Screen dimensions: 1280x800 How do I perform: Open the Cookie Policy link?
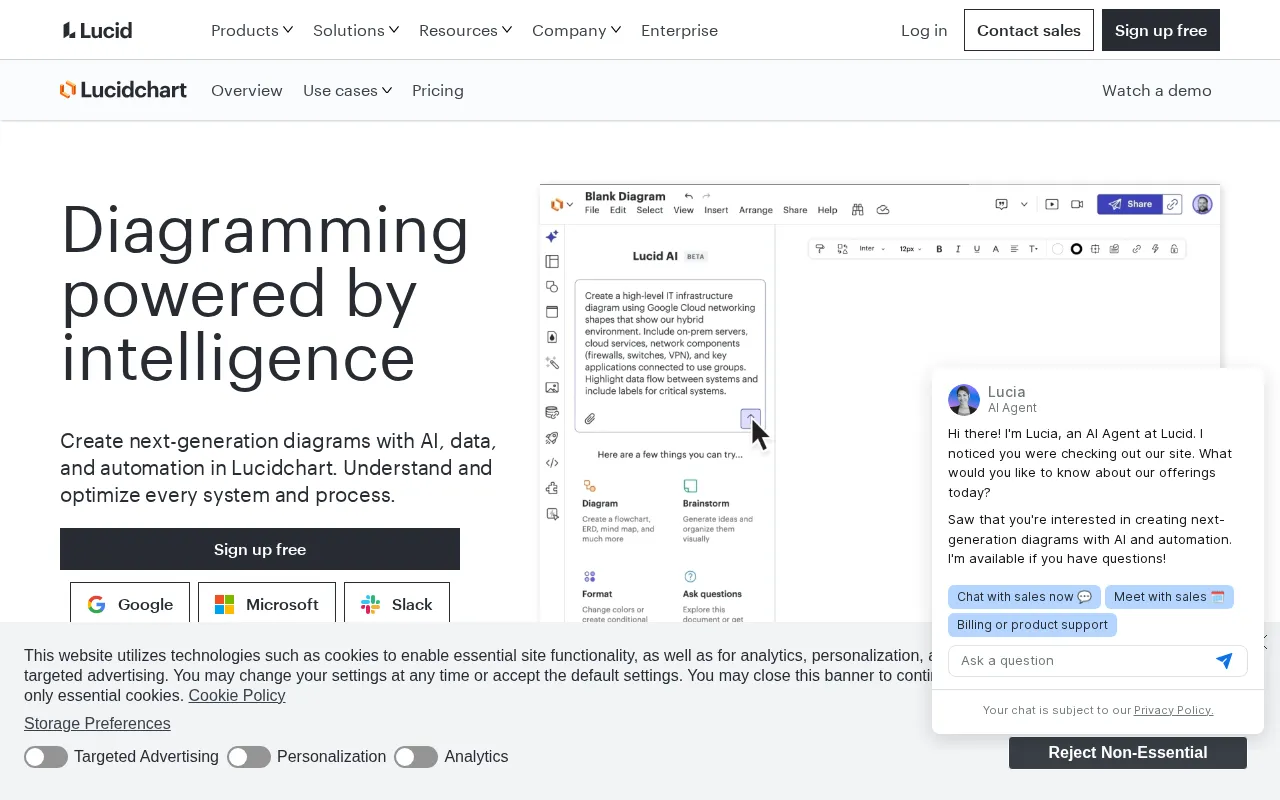pyautogui.click(x=237, y=696)
